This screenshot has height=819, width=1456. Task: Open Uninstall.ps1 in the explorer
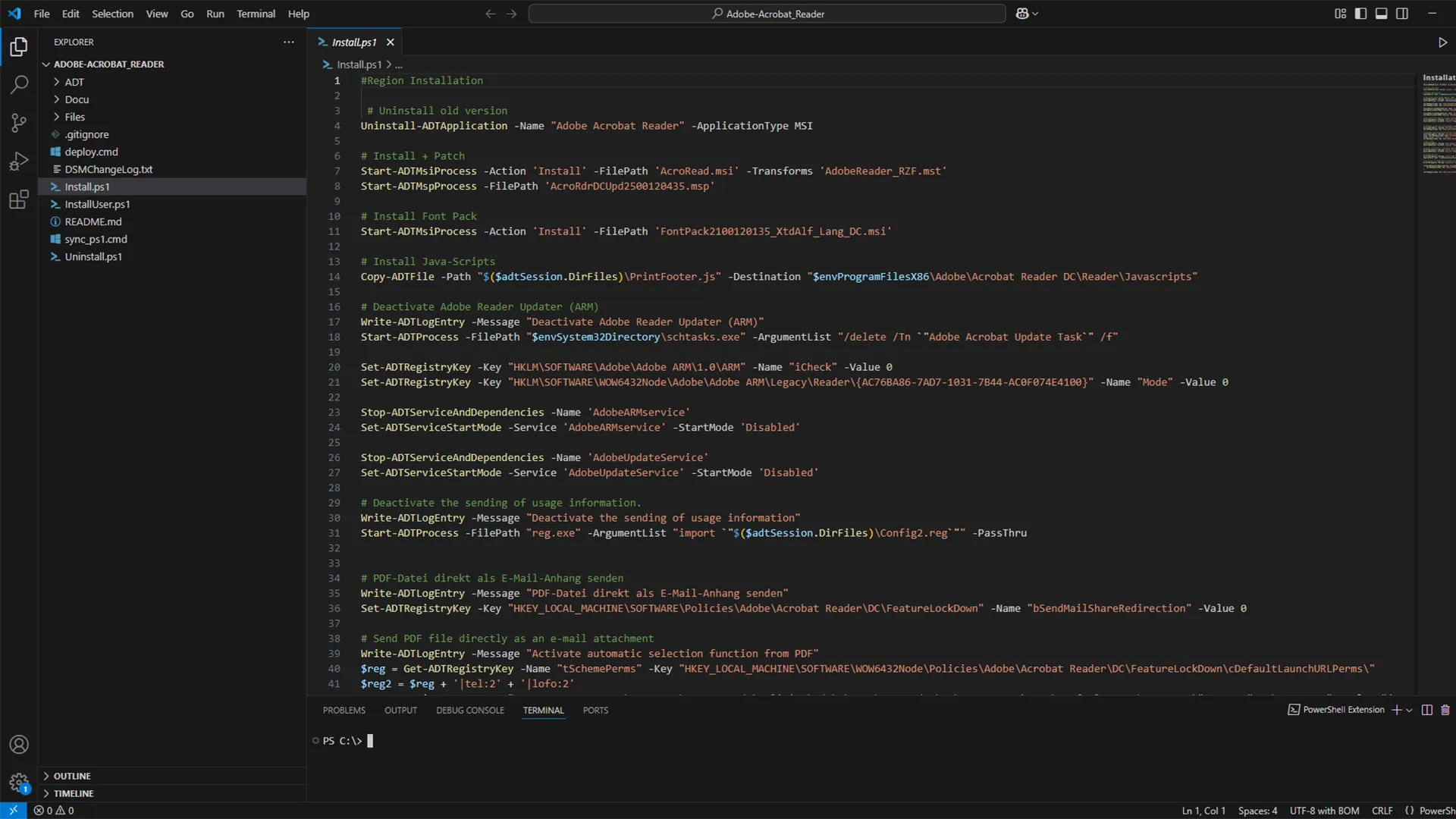93,256
